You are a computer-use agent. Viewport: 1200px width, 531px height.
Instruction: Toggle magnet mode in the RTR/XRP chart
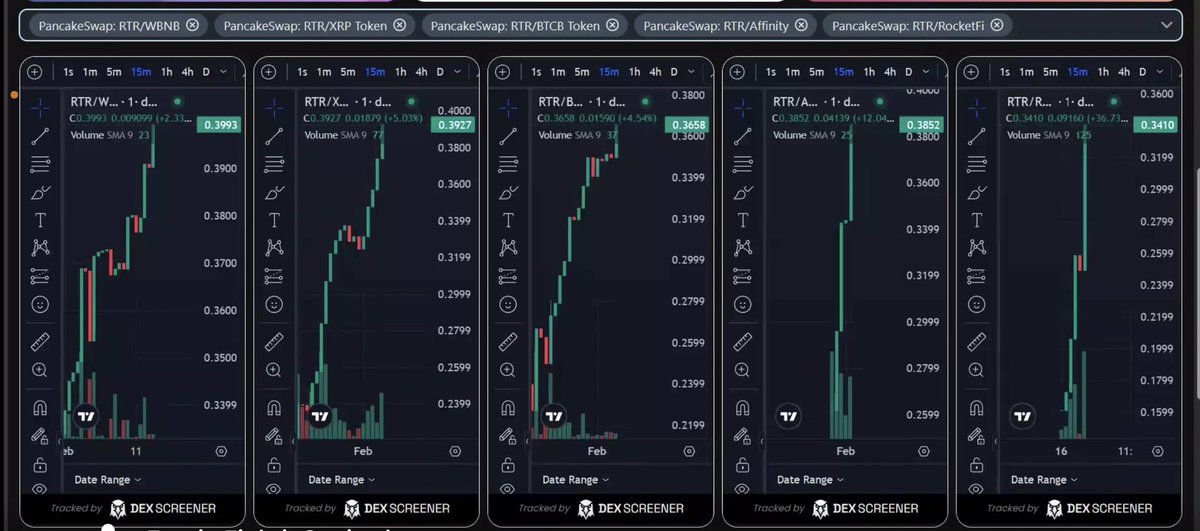click(x=274, y=407)
